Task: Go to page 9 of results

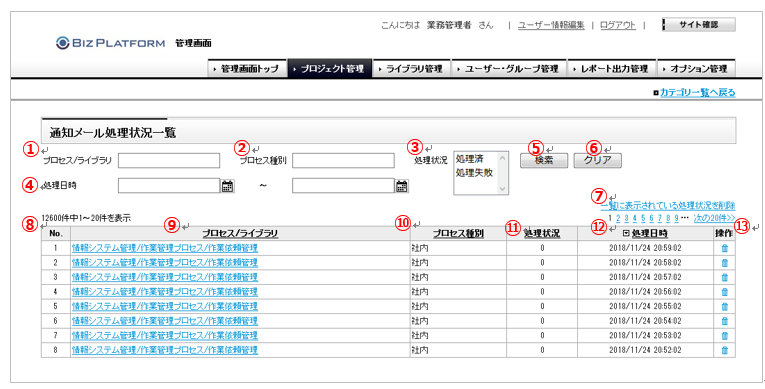Action: click(676, 218)
